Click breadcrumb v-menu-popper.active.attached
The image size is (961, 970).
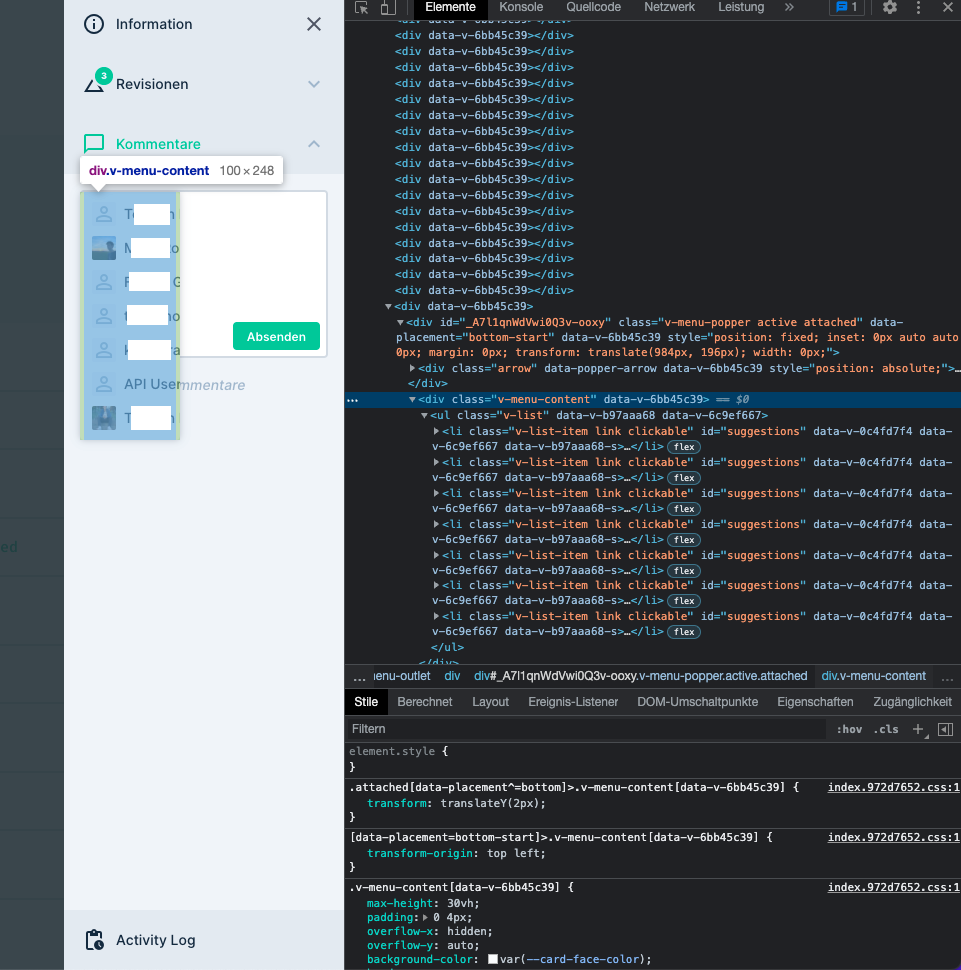(x=640, y=676)
